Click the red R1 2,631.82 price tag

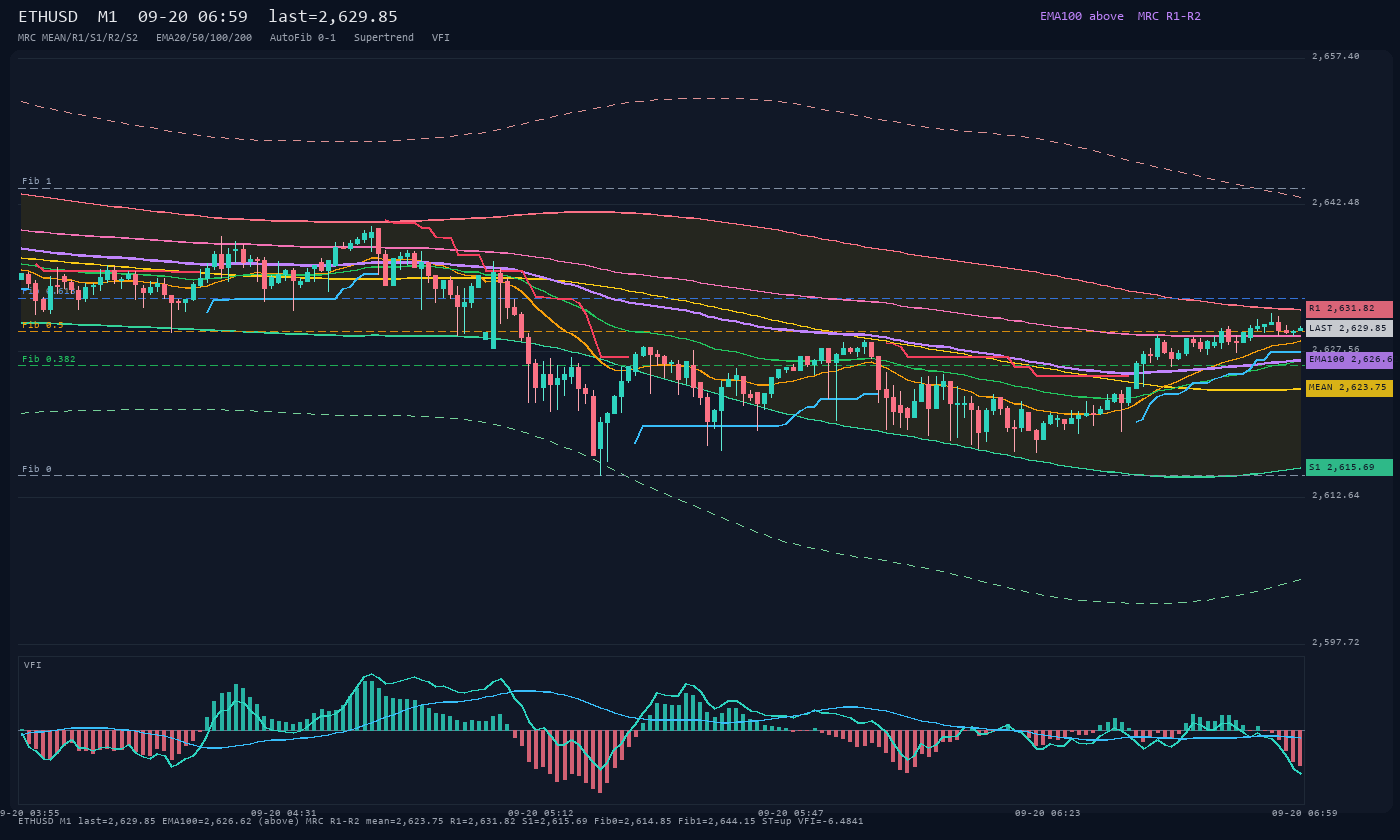1349,309
